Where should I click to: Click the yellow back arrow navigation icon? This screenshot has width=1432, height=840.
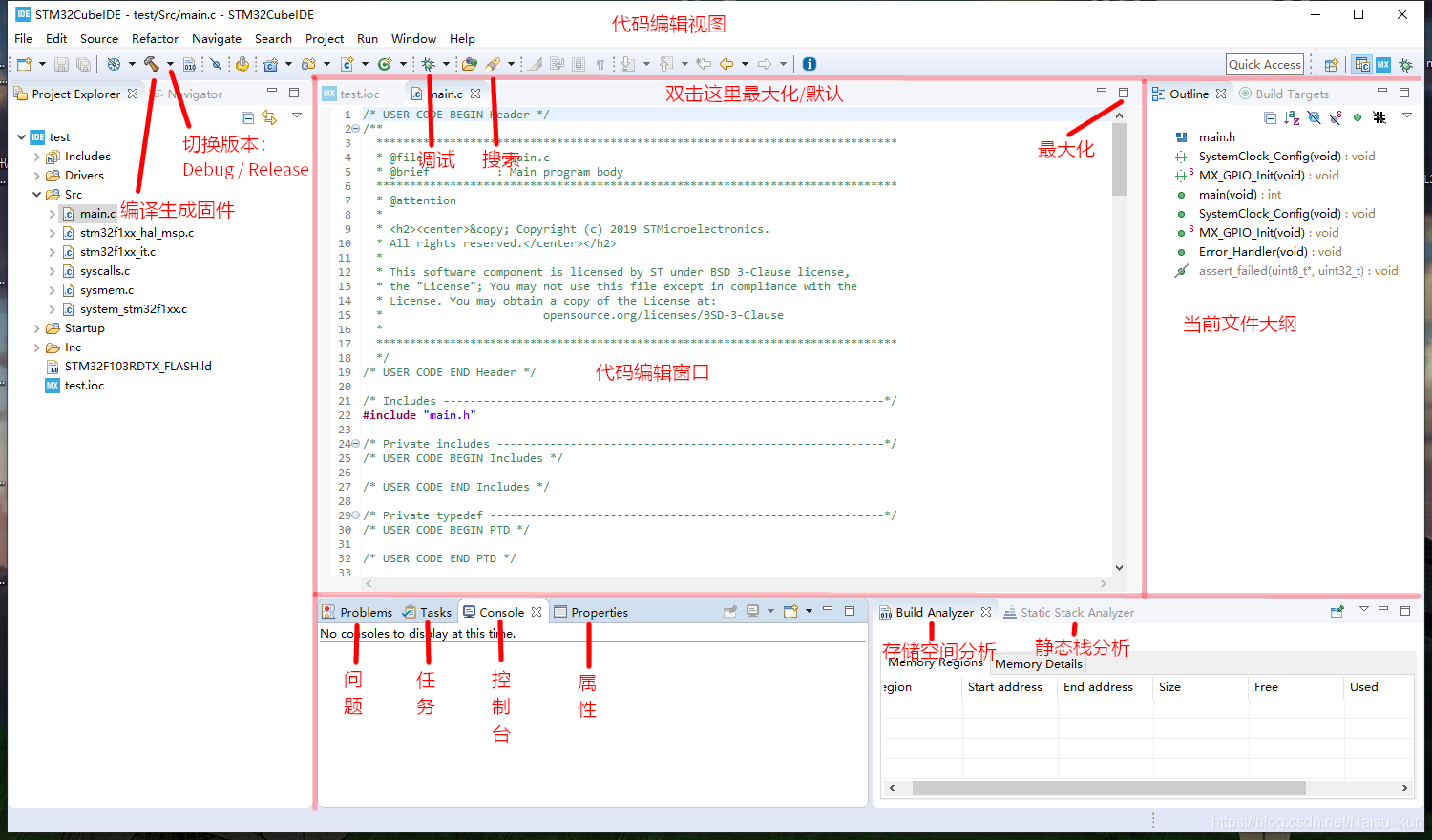point(727,64)
